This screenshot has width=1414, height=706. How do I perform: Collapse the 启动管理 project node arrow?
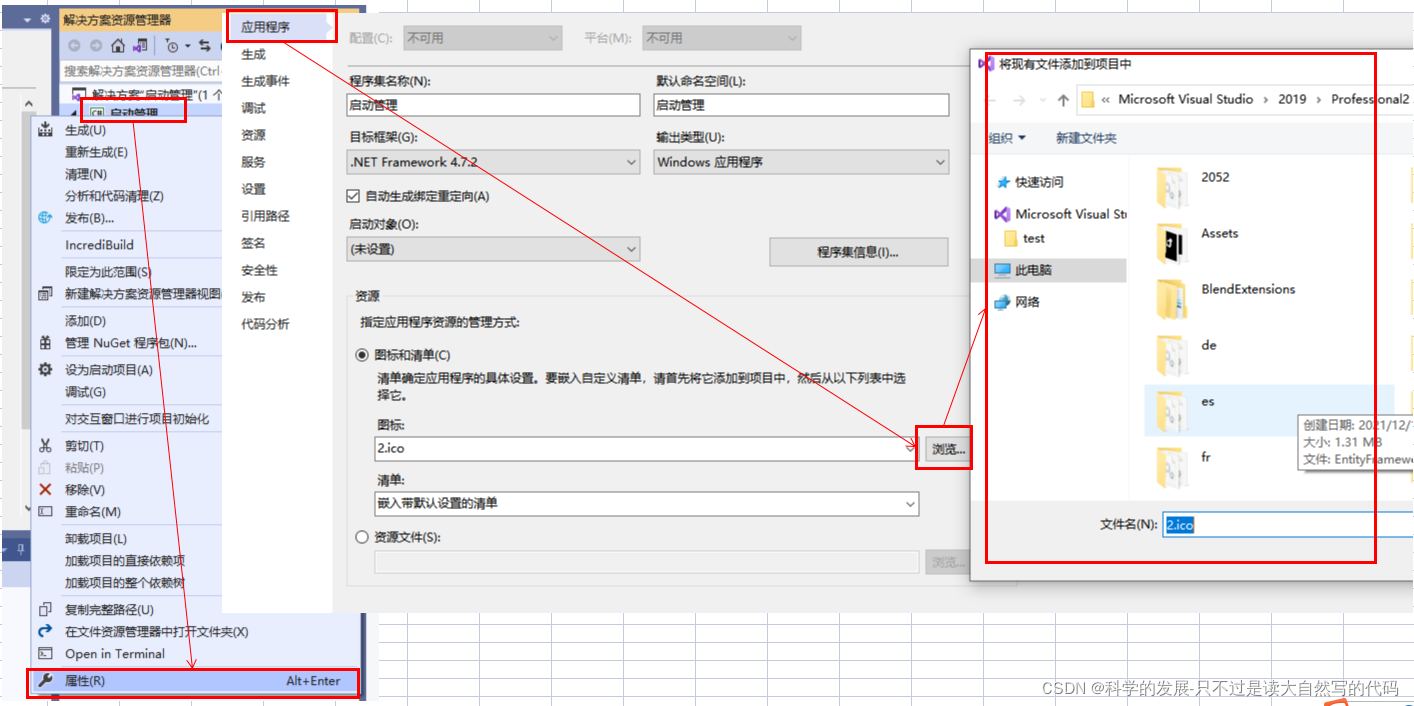(x=75, y=113)
